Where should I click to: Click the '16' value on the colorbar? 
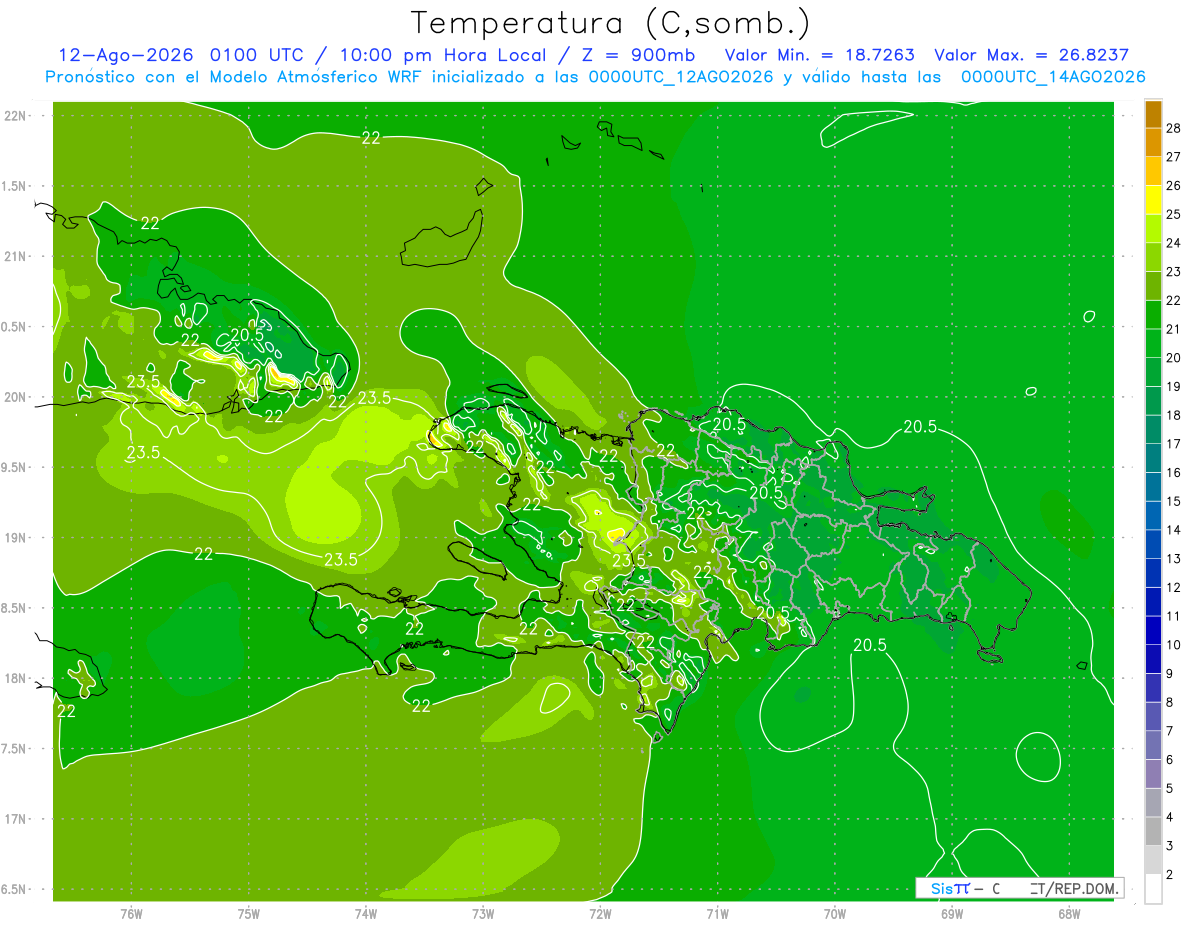point(1174,473)
